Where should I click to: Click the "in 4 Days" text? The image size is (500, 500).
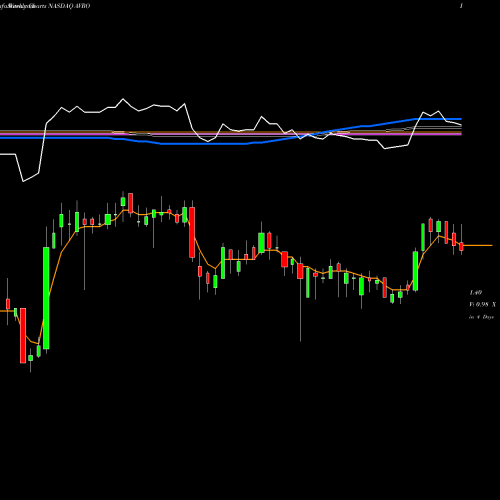481,317
